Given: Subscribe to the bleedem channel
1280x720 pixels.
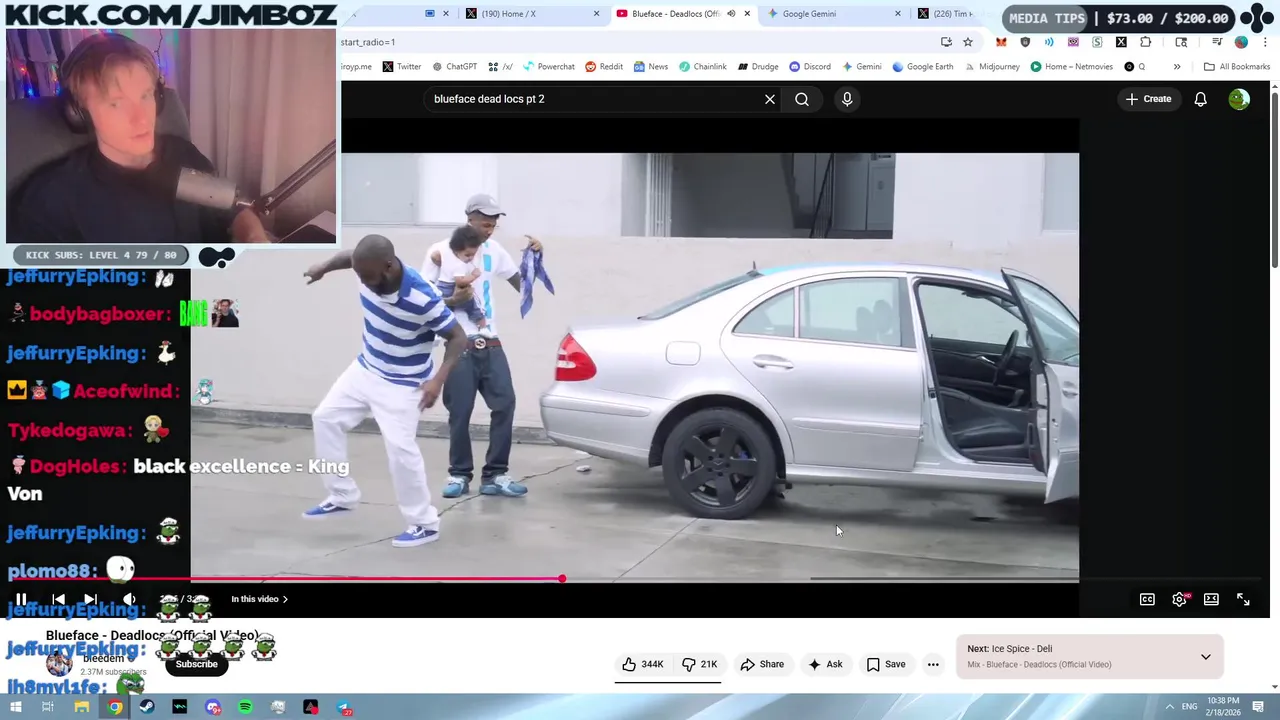Looking at the screenshot, I should [x=196, y=664].
